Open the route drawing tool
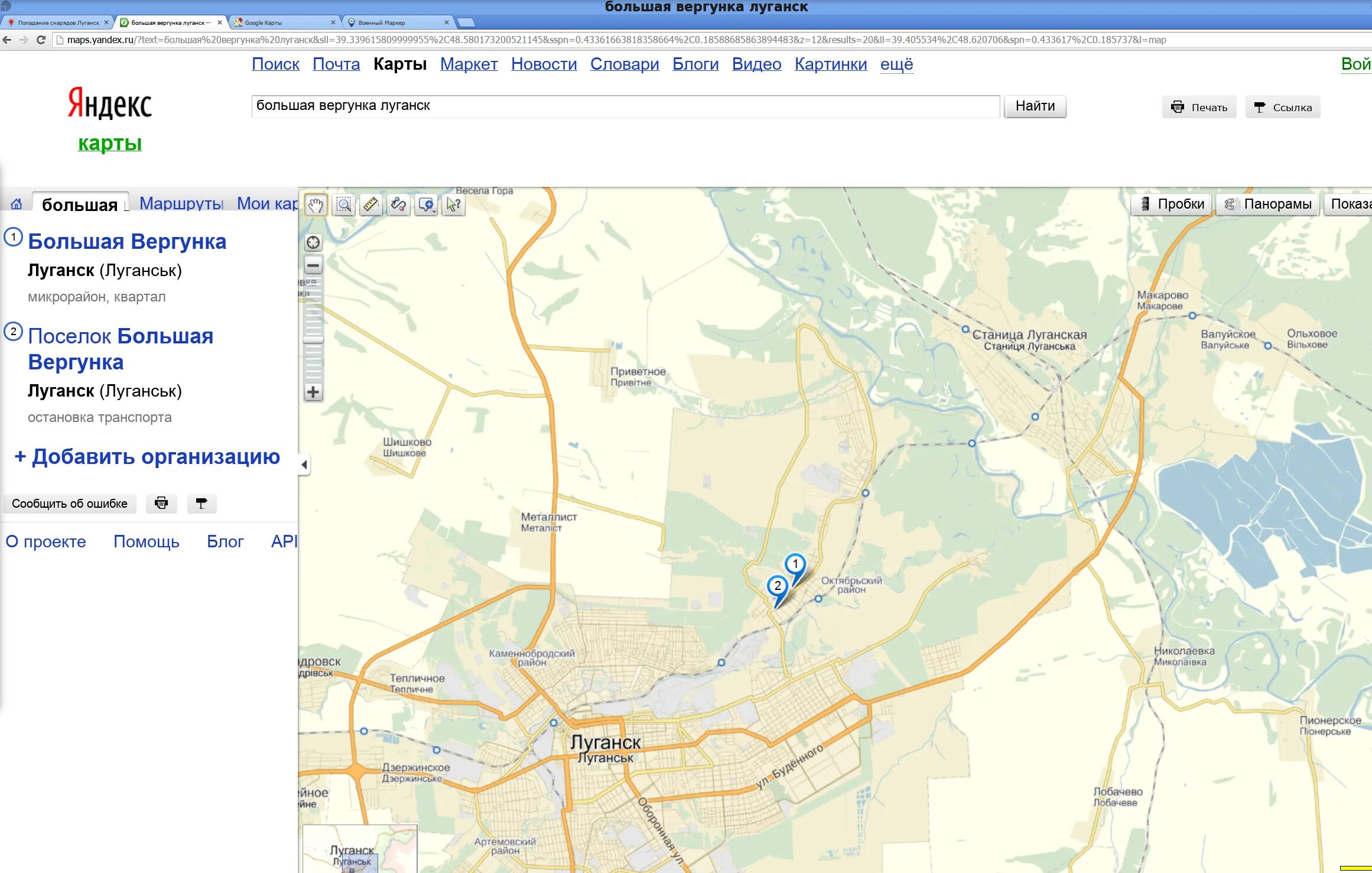The image size is (1372, 873). click(398, 205)
